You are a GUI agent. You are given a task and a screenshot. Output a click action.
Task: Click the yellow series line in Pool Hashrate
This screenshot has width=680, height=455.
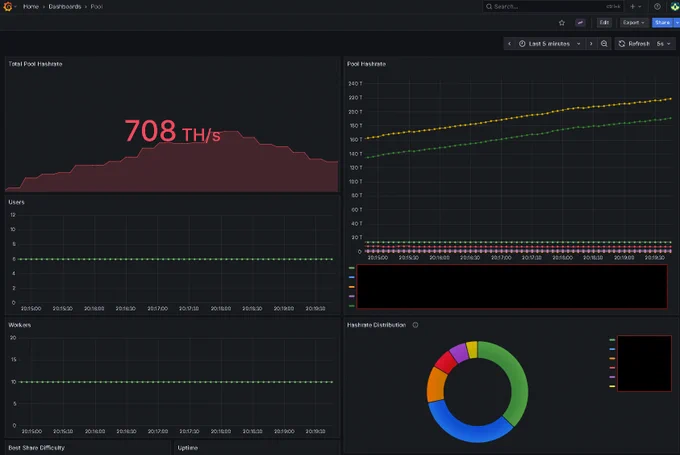[518, 118]
